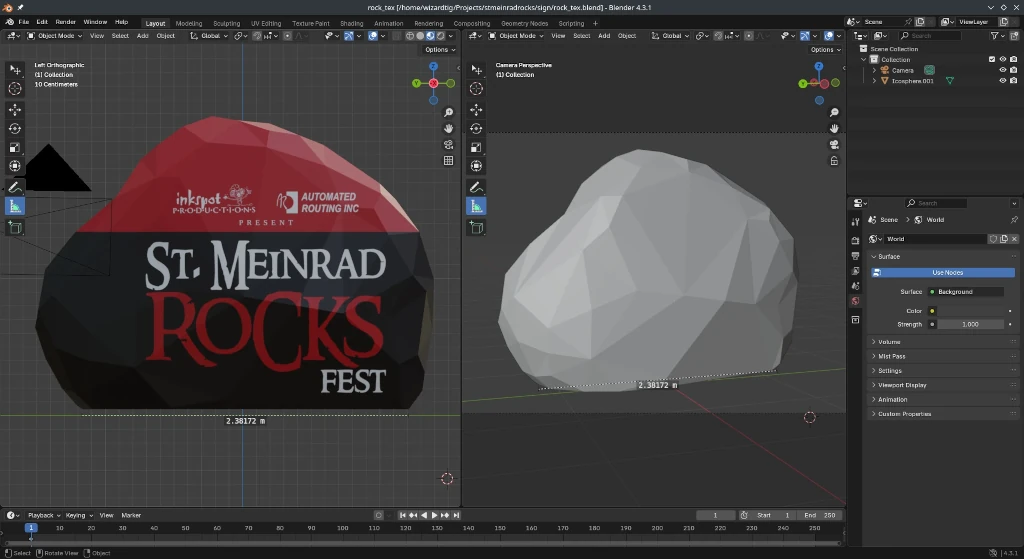Select the Add Cube tool in left viewport

pos(15,227)
